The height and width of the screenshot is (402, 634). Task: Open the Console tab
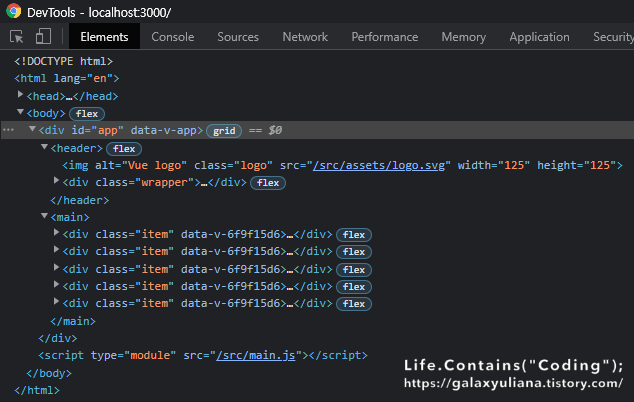pos(173,37)
